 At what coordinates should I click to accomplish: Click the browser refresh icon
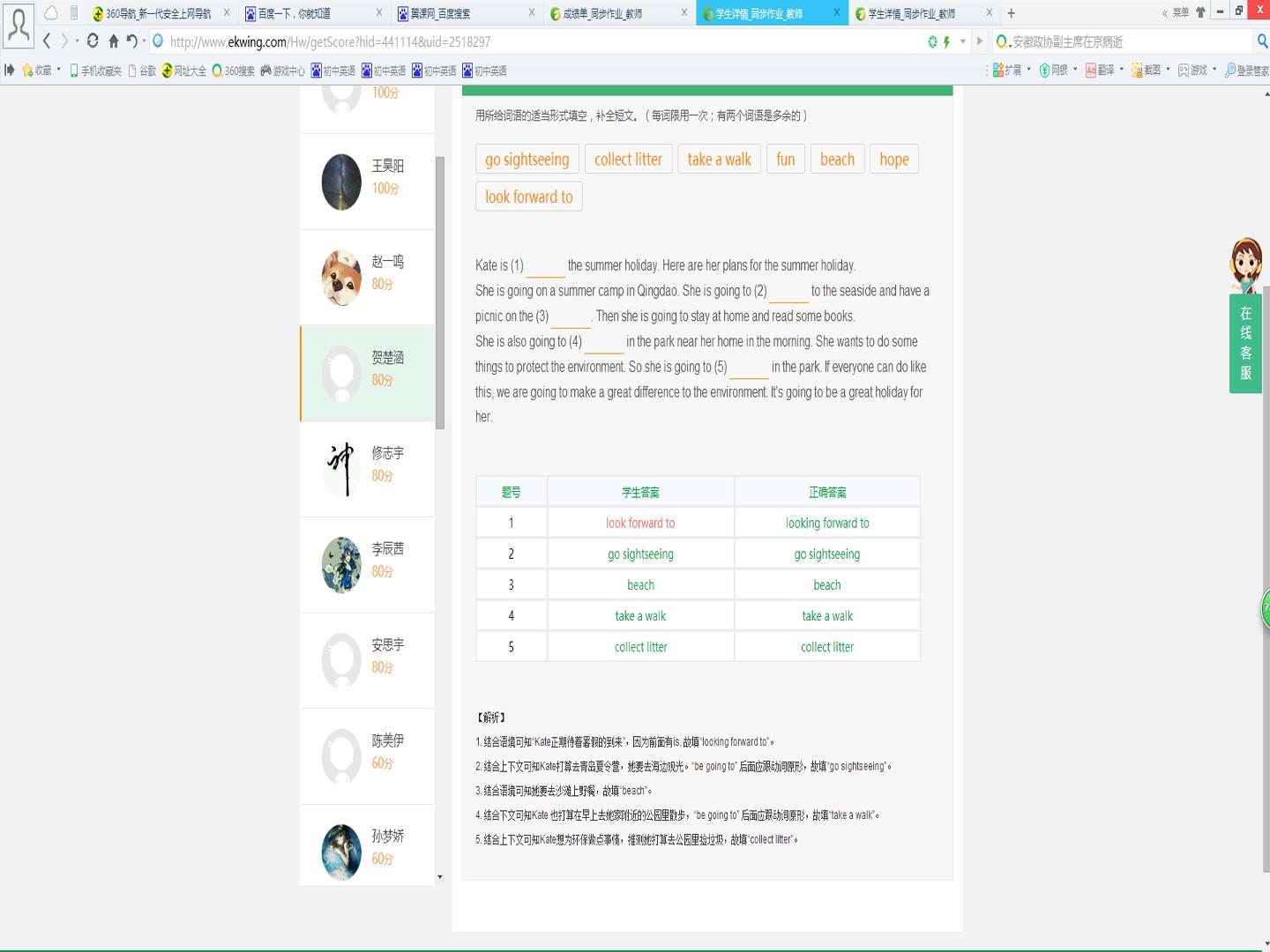93,41
